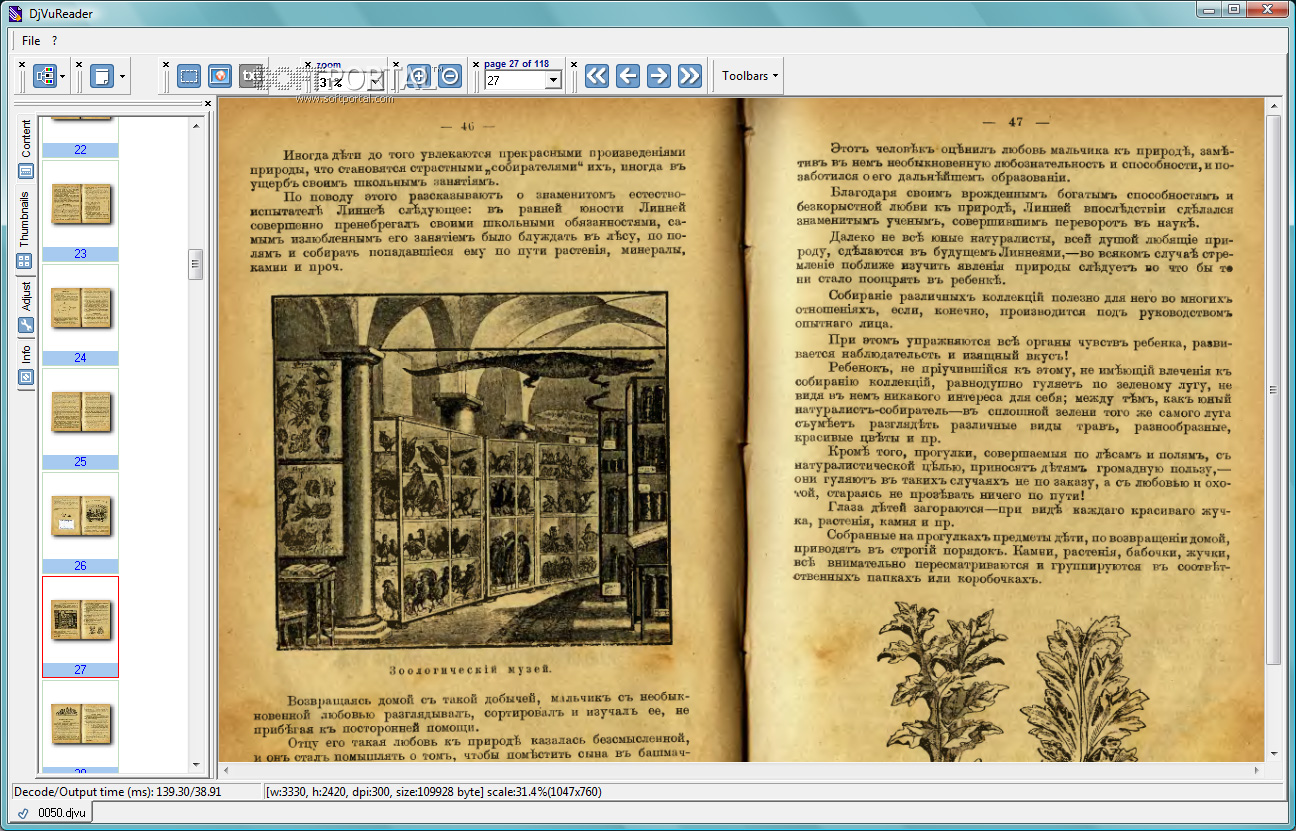Go to the previous page arrow
This screenshot has height=831, width=1296.
click(x=628, y=76)
